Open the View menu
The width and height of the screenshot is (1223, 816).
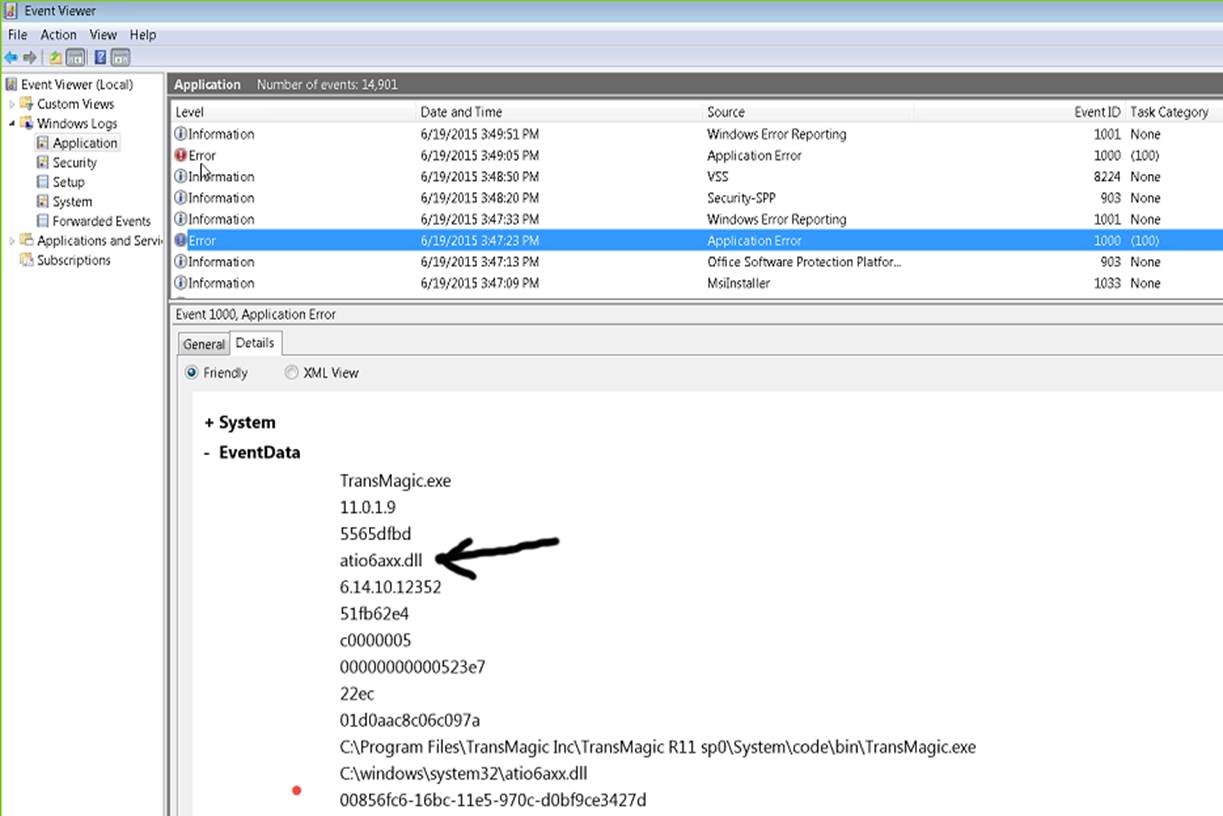(103, 34)
